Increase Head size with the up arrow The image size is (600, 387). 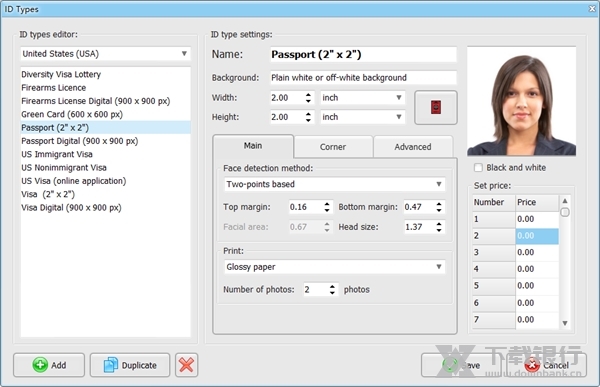[439, 224]
